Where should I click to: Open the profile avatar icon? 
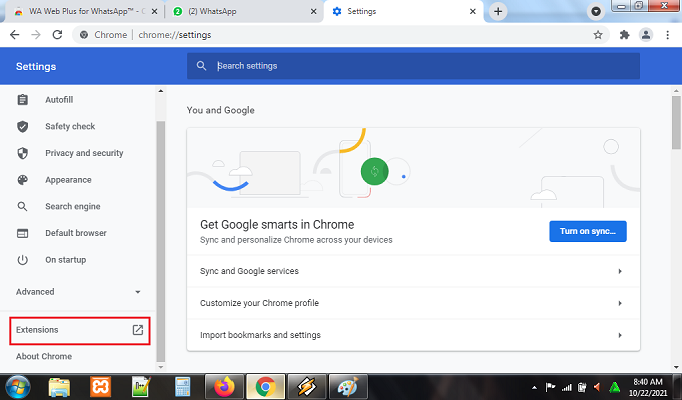pyautogui.click(x=646, y=35)
